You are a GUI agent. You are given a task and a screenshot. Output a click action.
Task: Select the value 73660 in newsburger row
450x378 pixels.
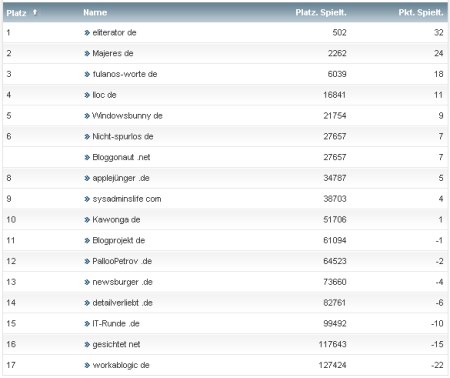(335, 282)
